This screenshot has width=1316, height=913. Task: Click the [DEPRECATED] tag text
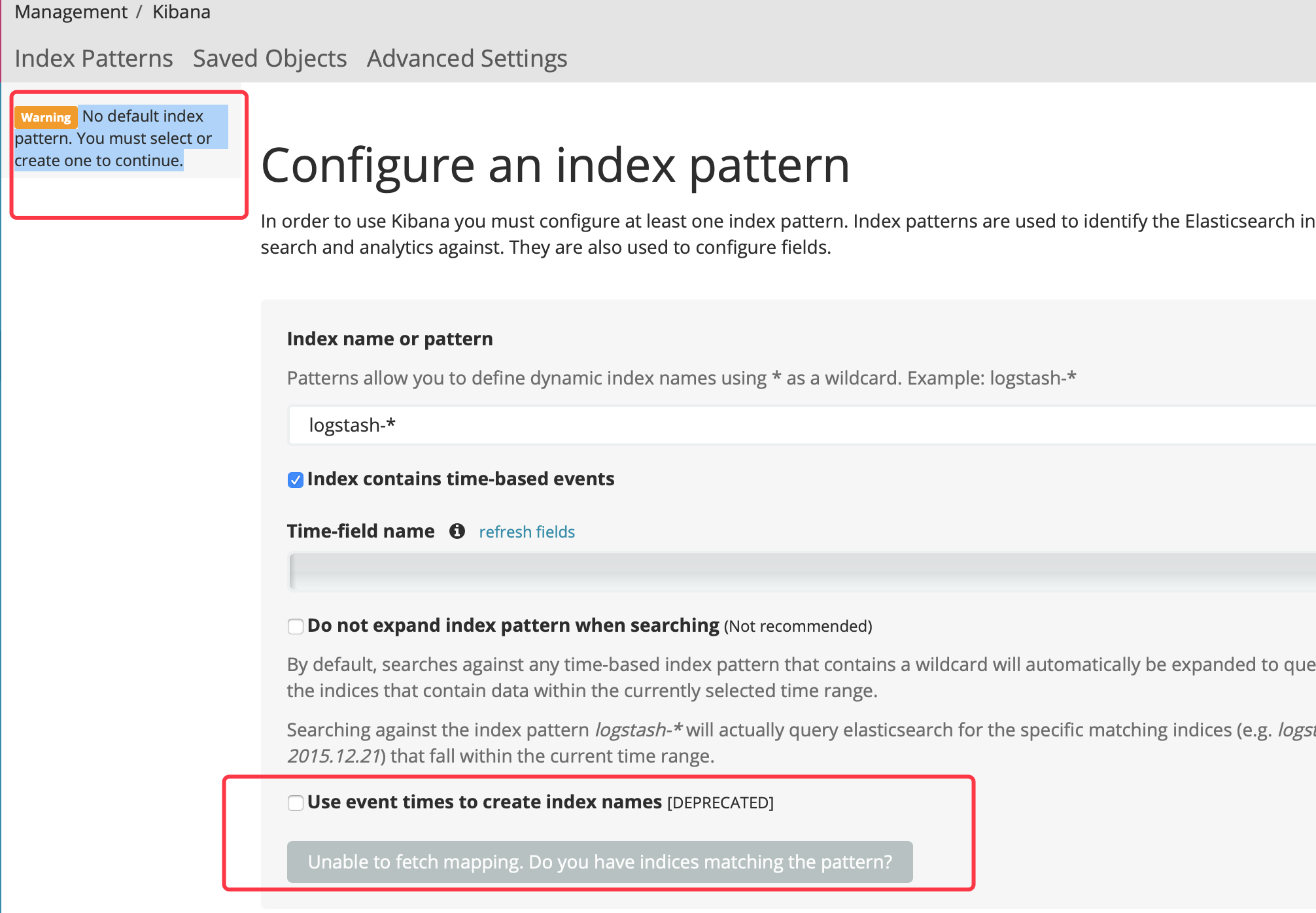(x=720, y=802)
